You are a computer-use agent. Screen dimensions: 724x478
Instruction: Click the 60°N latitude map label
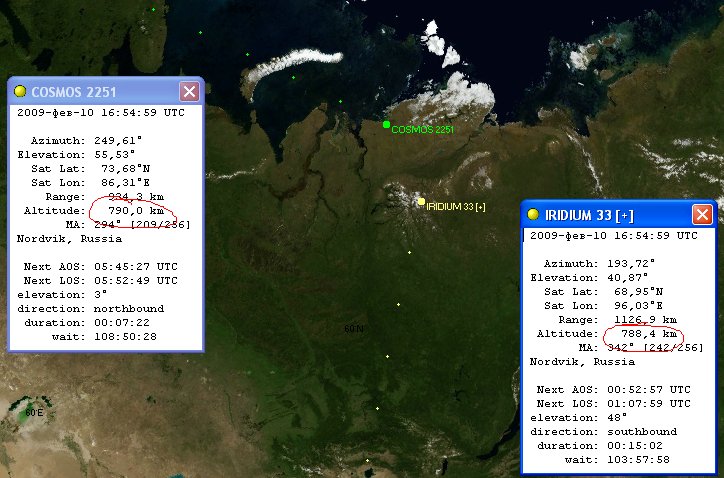click(354, 329)
